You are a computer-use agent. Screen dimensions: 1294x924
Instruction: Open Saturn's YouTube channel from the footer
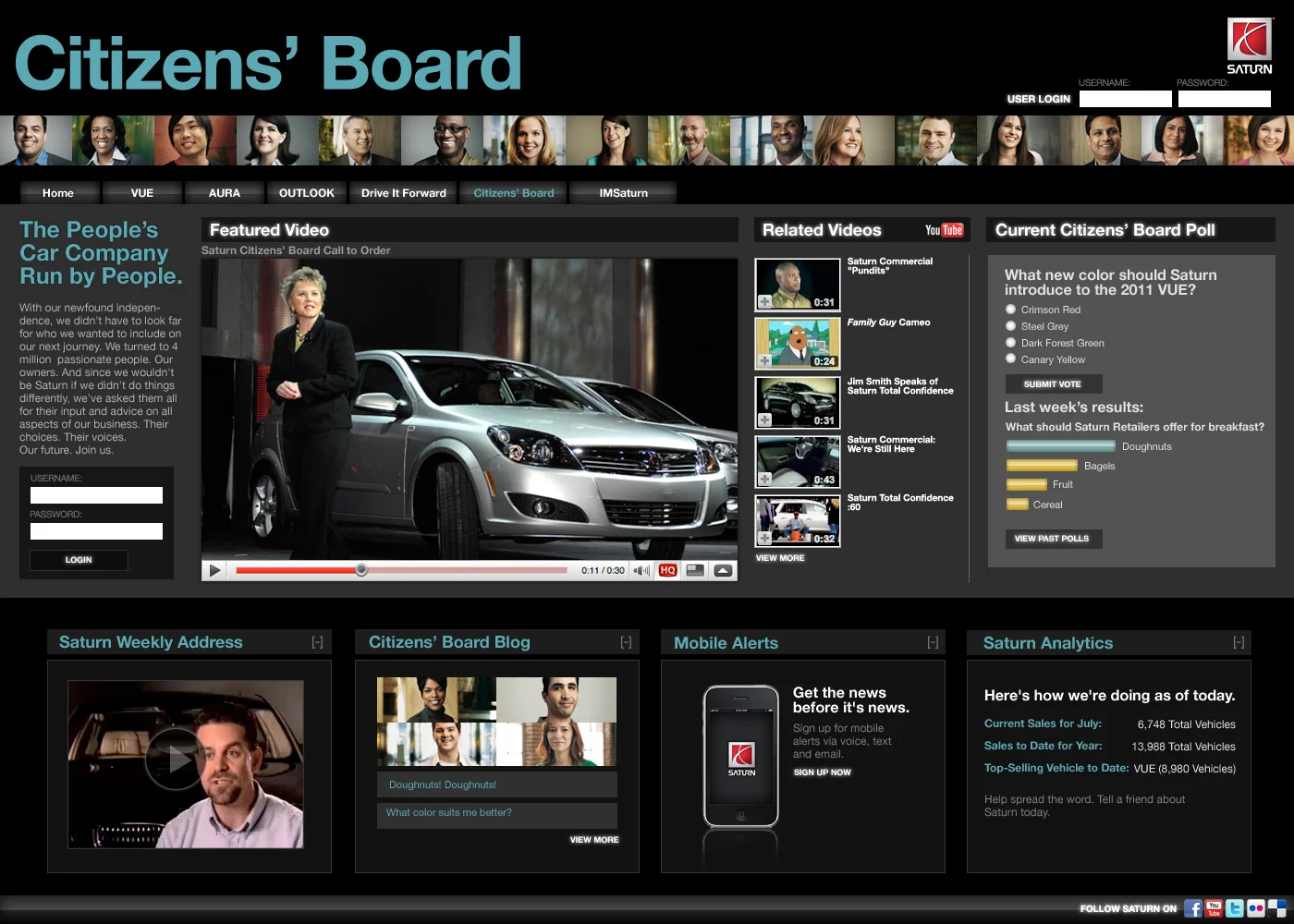(x=1214, y=909)
